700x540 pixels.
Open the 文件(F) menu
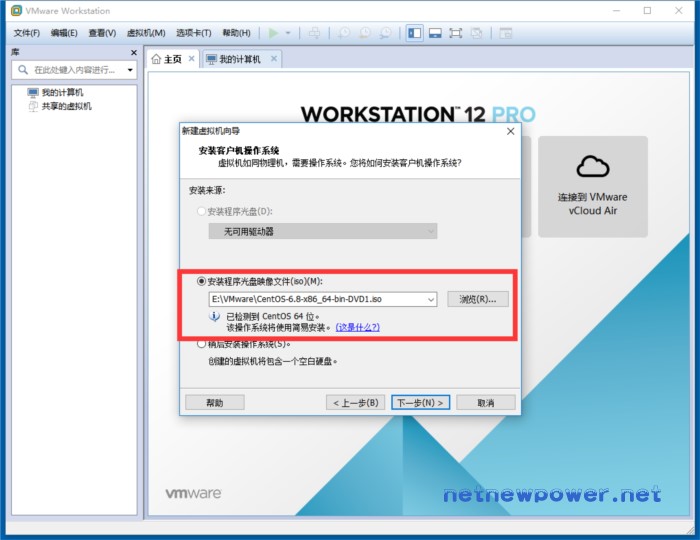point(26,33)
